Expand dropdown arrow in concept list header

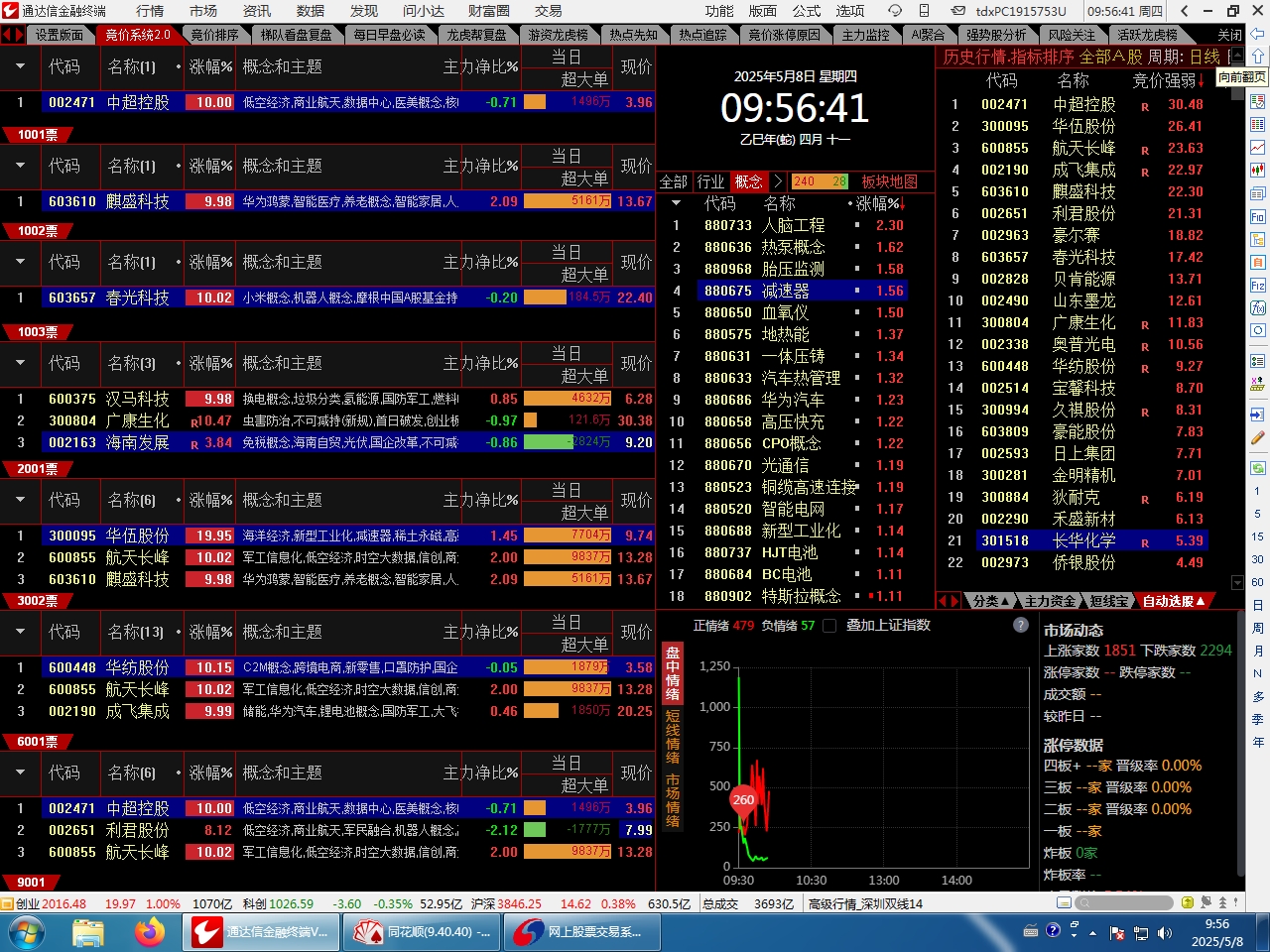(x=676, y=203)
